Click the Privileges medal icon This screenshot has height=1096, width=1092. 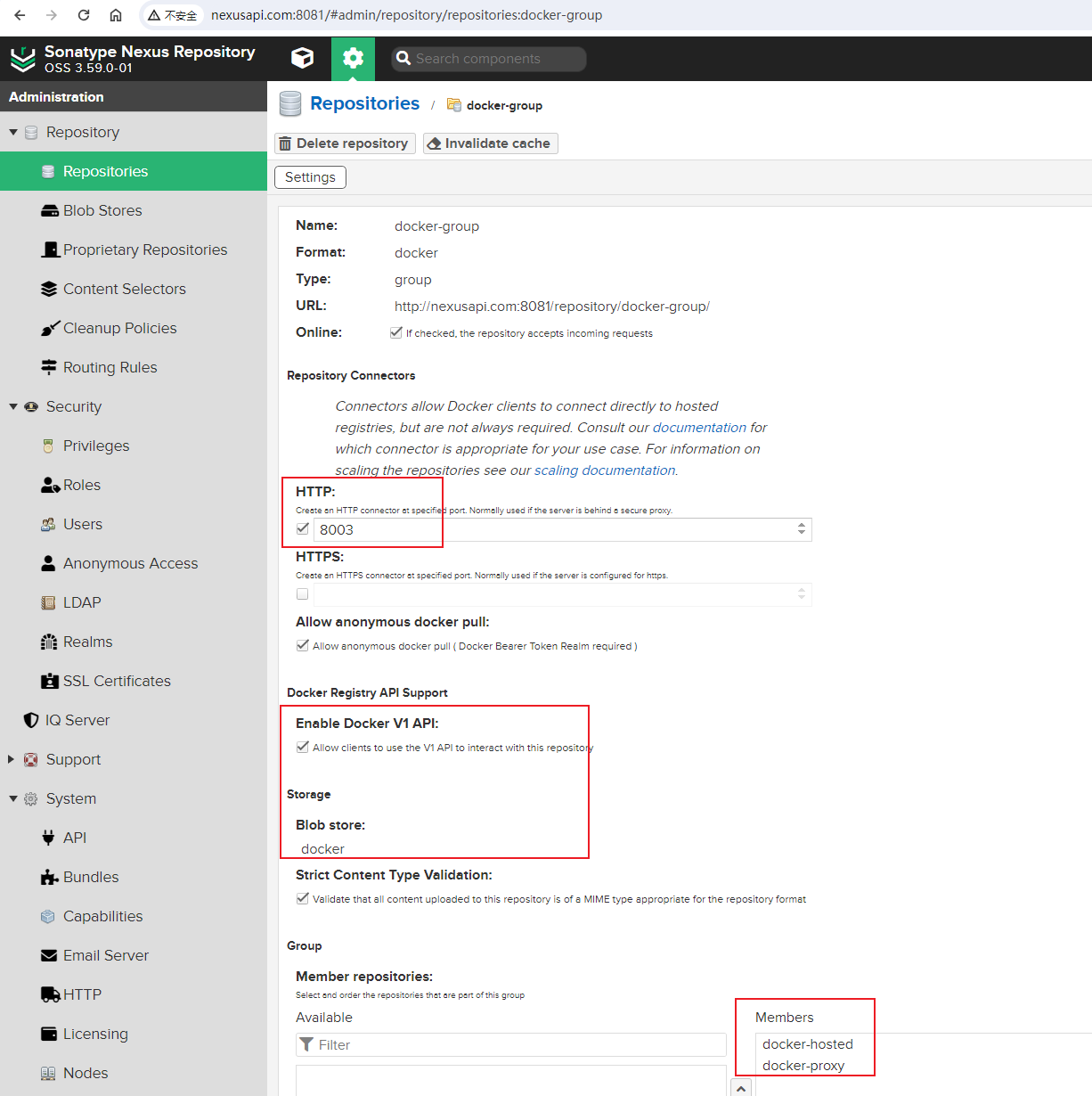point(48,446)
